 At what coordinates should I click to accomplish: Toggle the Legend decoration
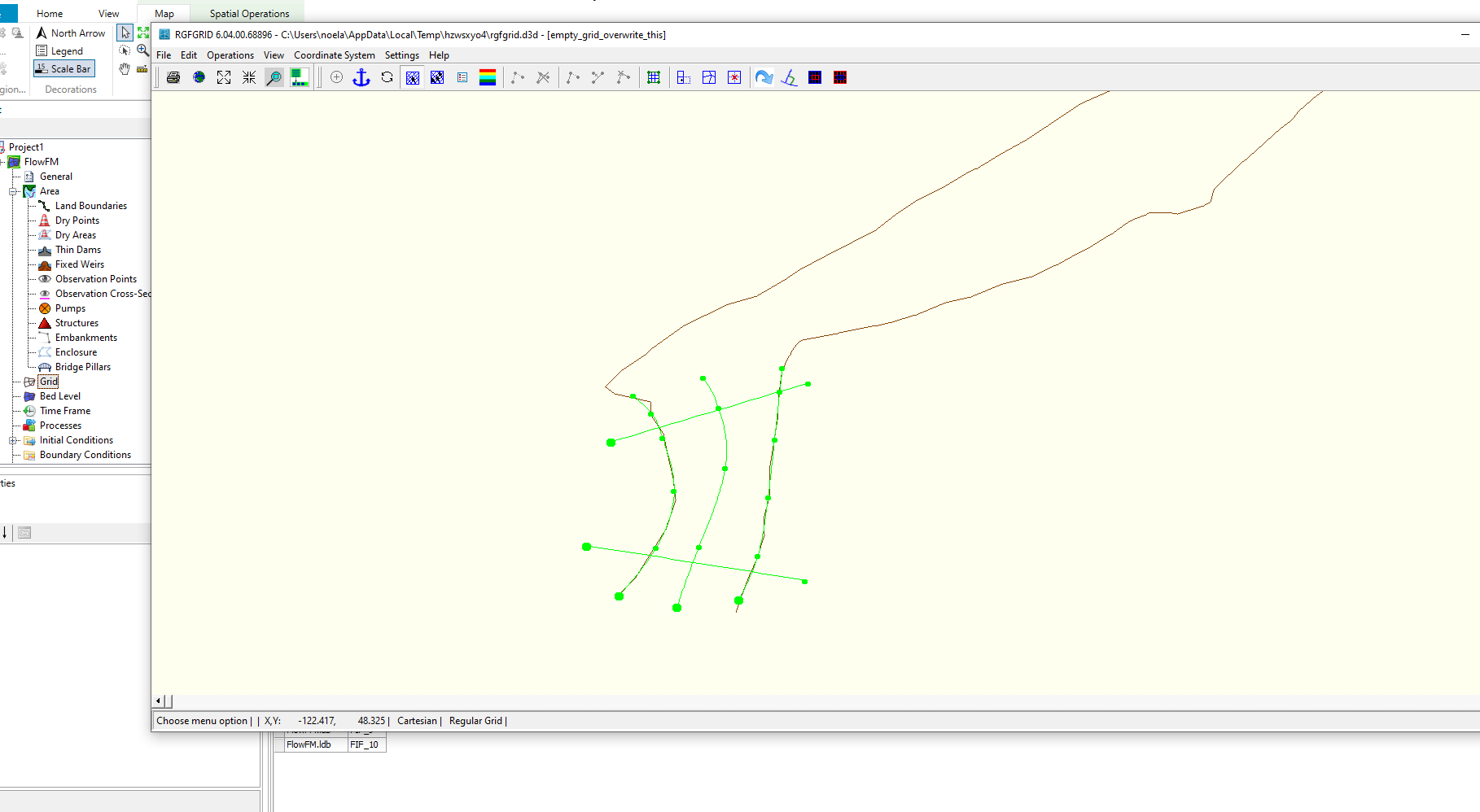[59, 51]
